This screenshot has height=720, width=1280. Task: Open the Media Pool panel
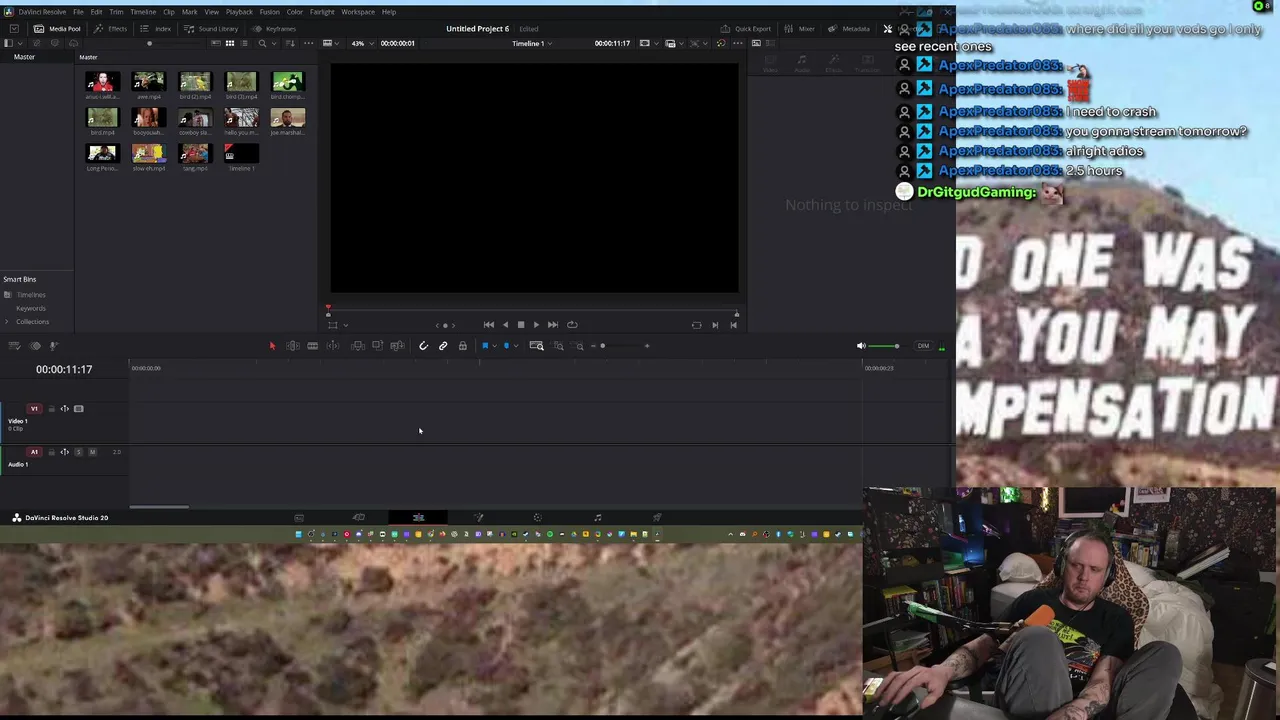57,29
